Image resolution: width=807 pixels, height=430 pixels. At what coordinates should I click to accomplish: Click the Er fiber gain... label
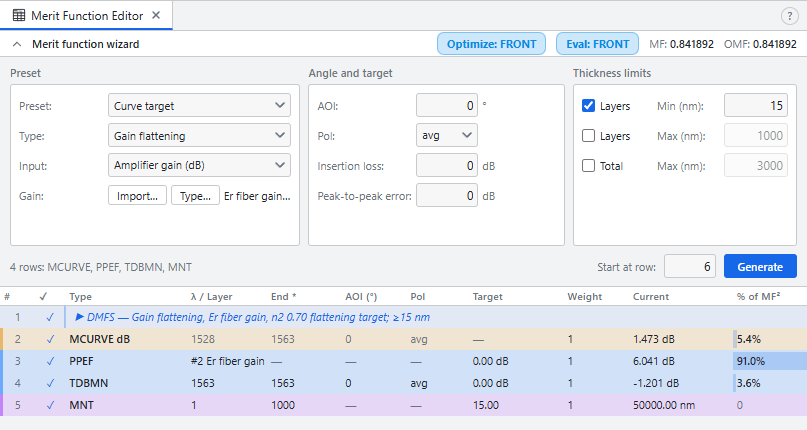[x=257, y=196]
